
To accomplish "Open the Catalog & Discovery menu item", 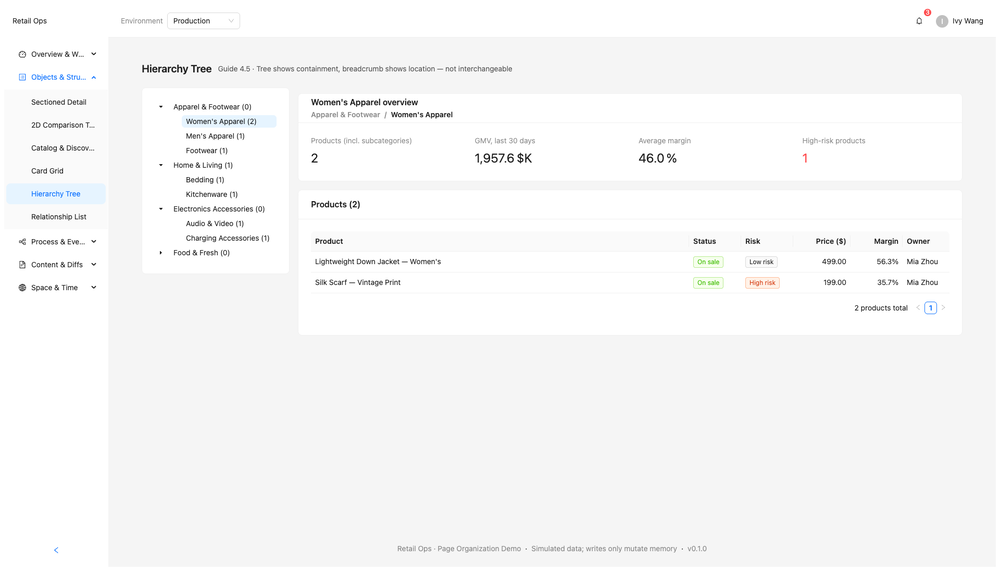I will 56,148.
